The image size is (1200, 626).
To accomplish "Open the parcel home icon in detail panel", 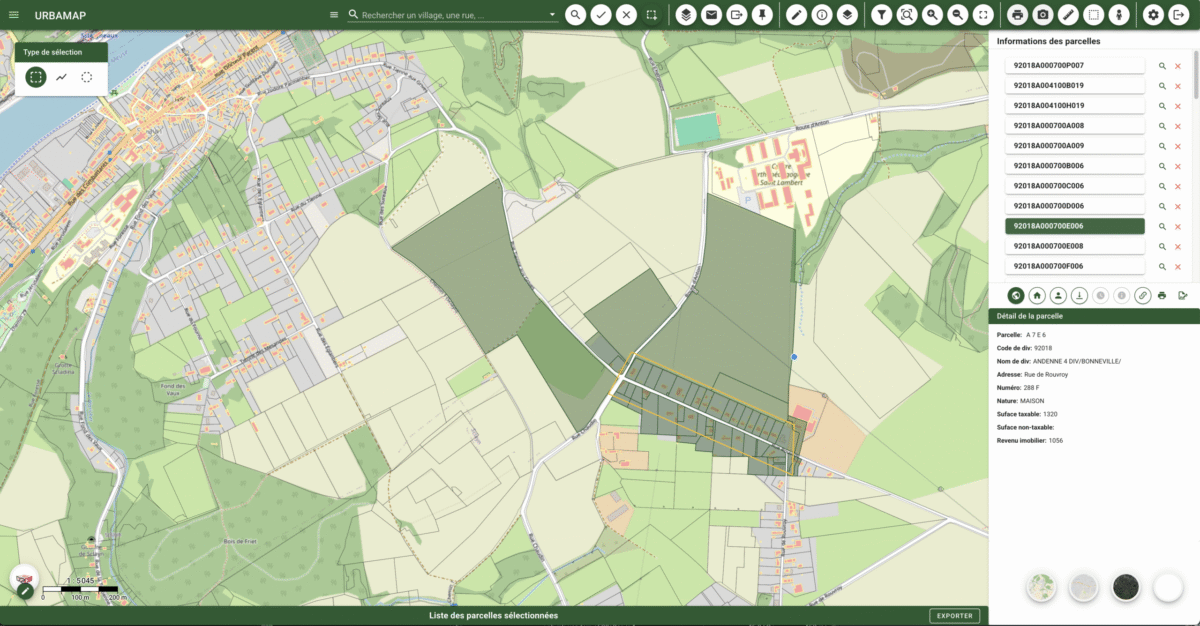I will 1037,295.
